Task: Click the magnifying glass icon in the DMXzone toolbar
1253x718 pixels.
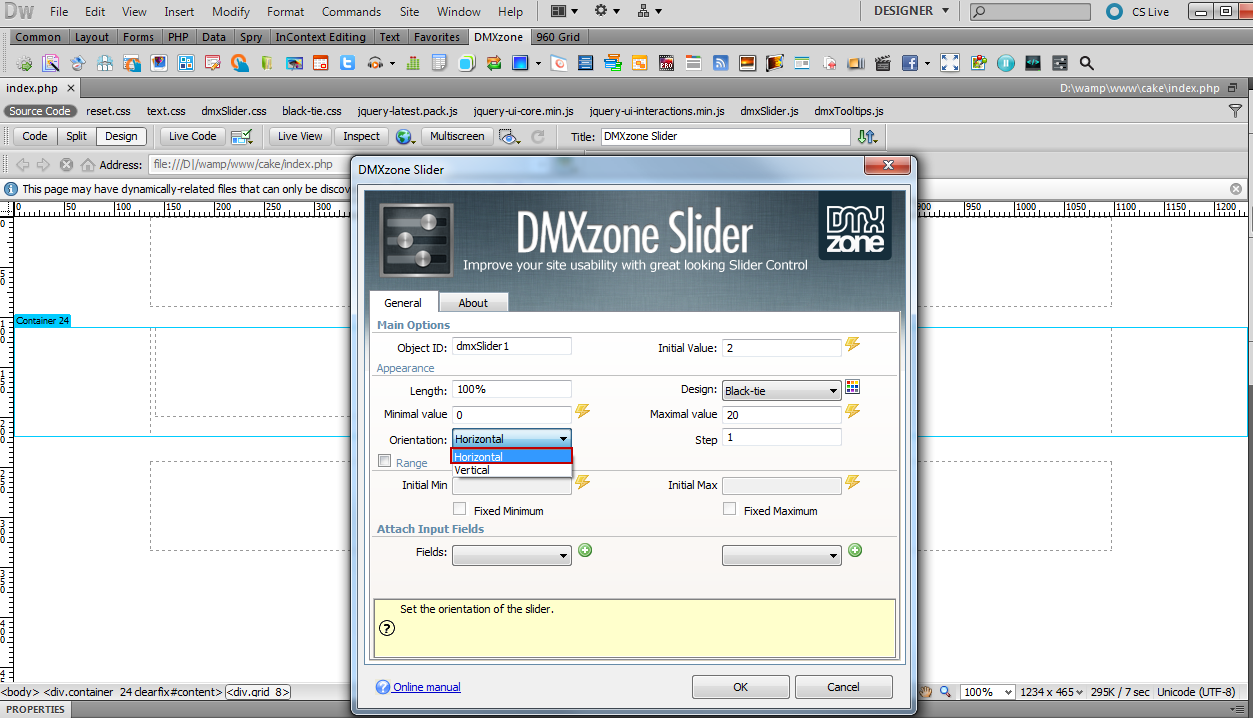Action: (x=1086, y=62)
